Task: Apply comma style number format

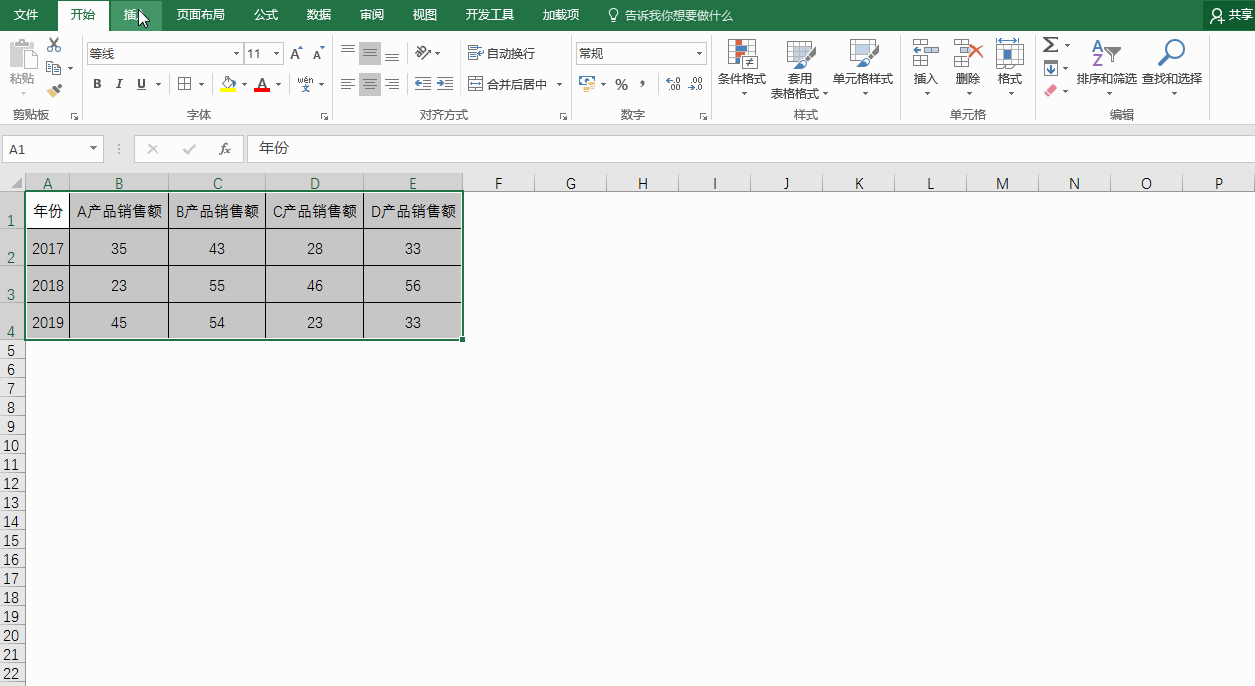Action: 643,84
